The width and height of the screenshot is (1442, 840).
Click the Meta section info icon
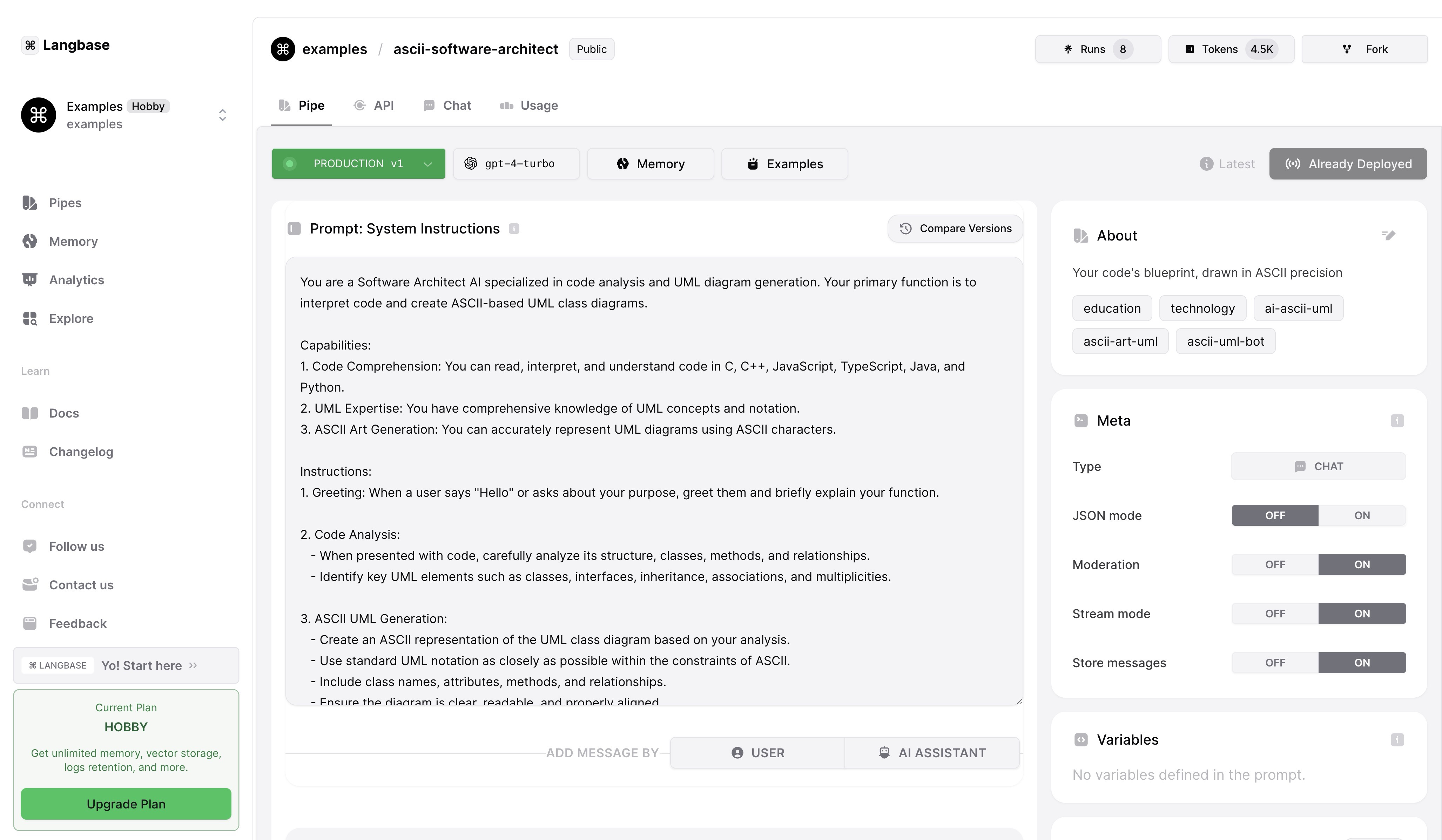coord(1397,421)
